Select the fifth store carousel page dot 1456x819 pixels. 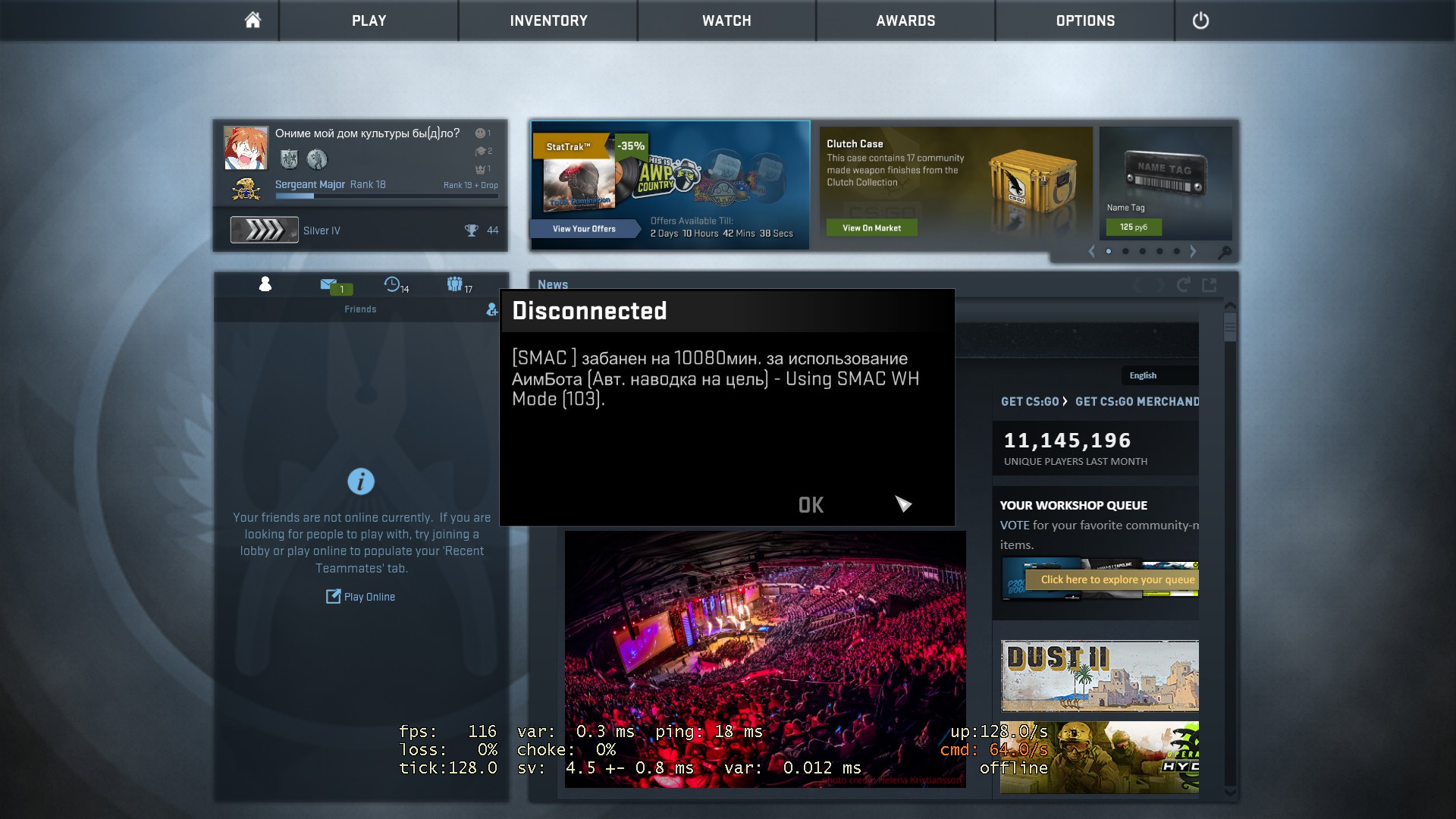1176,251
